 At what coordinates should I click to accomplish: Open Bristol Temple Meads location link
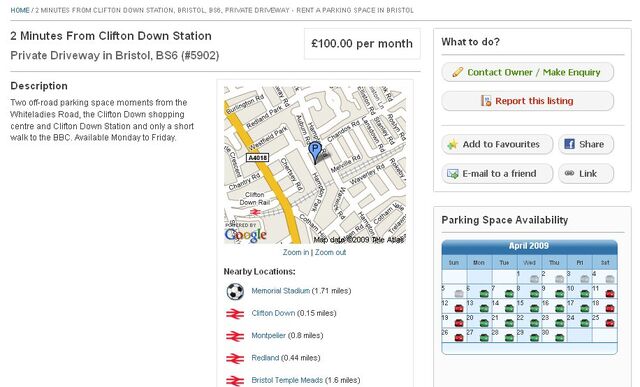pos(287,380)
